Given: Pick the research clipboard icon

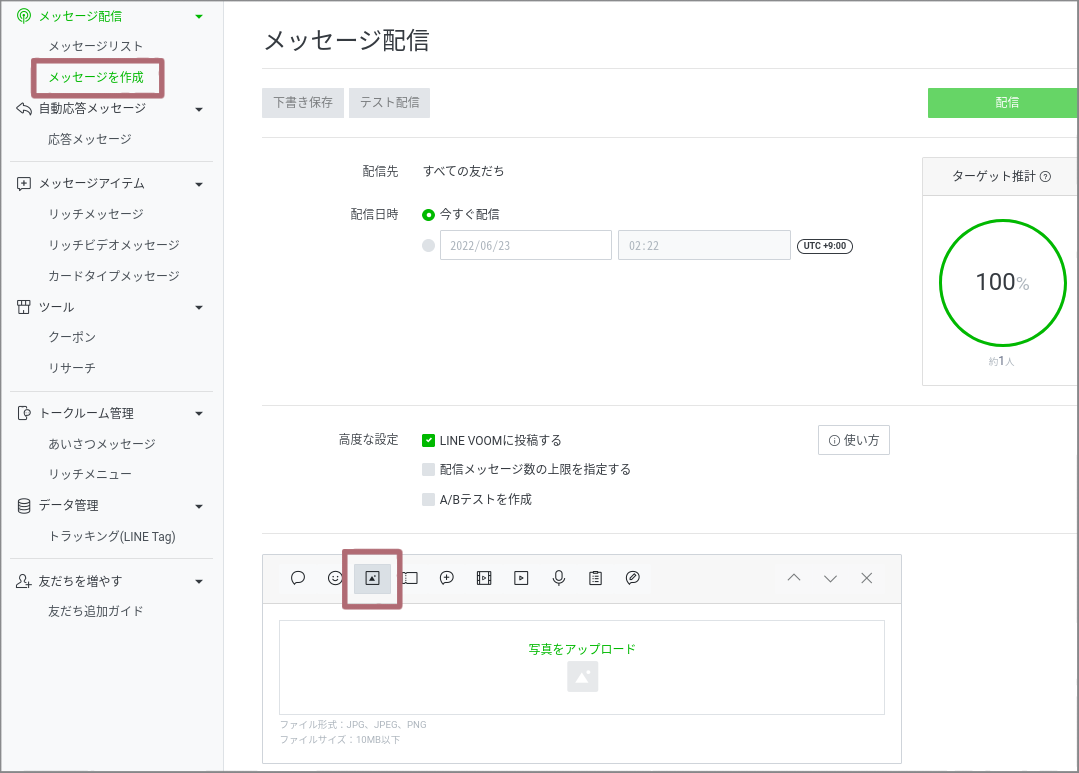Looking at the screenshot, I should coord(596,578).
